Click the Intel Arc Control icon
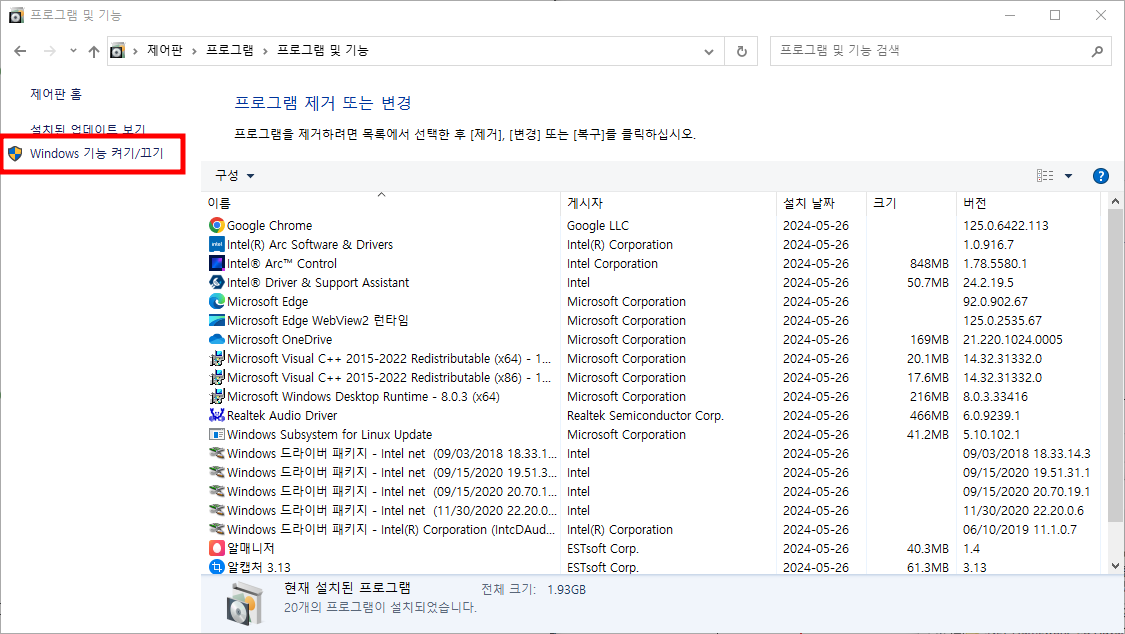Viewport: 1125px width, 634px height. tap(217, 263)
